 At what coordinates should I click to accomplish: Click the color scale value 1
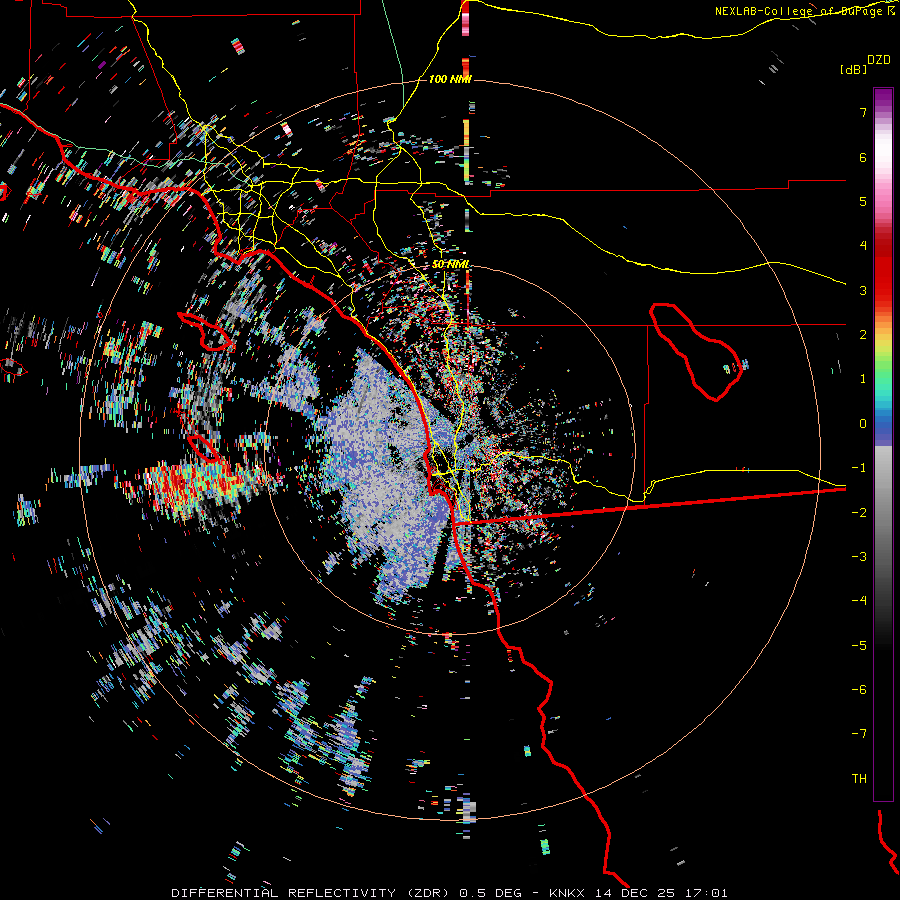[x=863, y=379]
